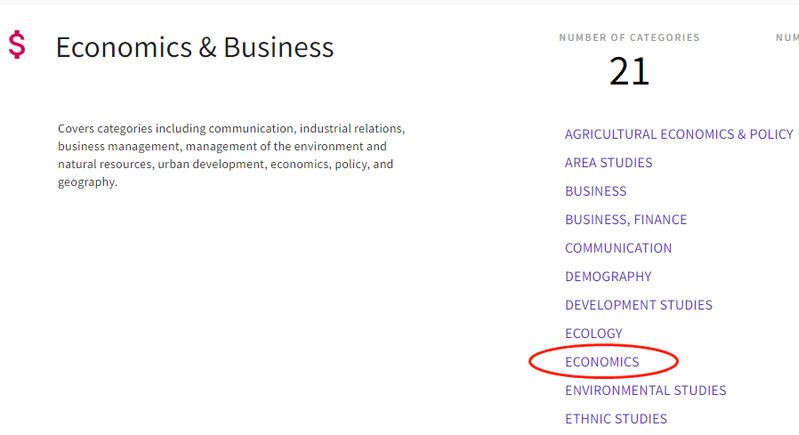Click the cut-off NUM label at right edge
This screenshot has width=799, height=435.
[787, 38]
